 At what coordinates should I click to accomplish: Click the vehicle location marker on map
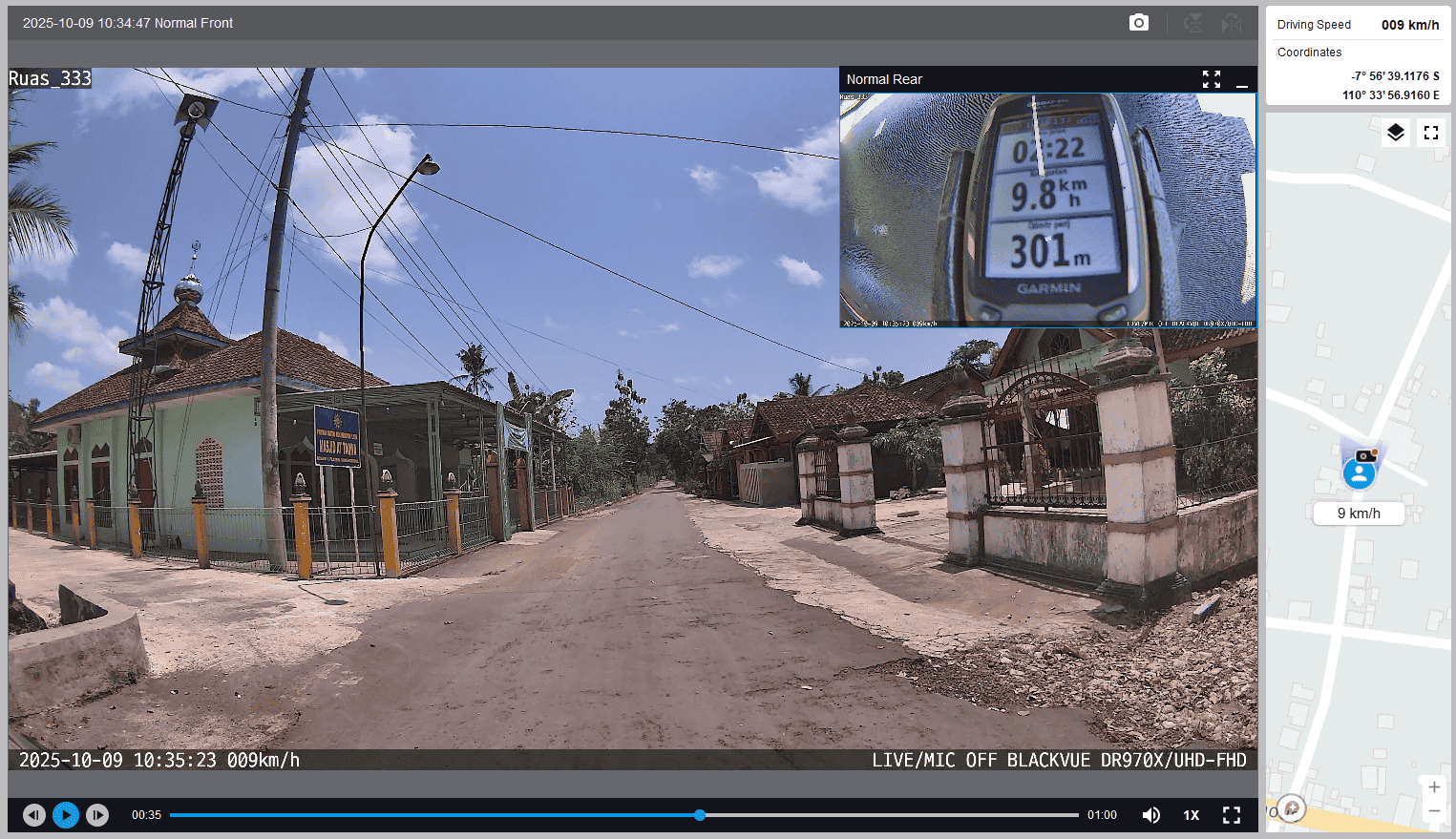tap(1359, 472)
